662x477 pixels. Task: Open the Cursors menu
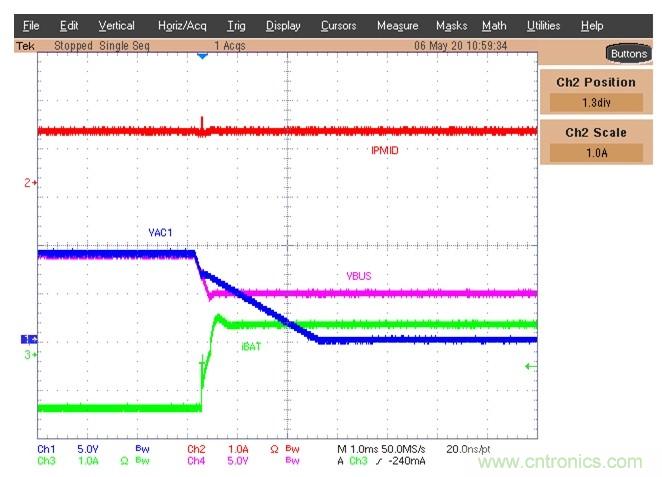tap(338, 25)
